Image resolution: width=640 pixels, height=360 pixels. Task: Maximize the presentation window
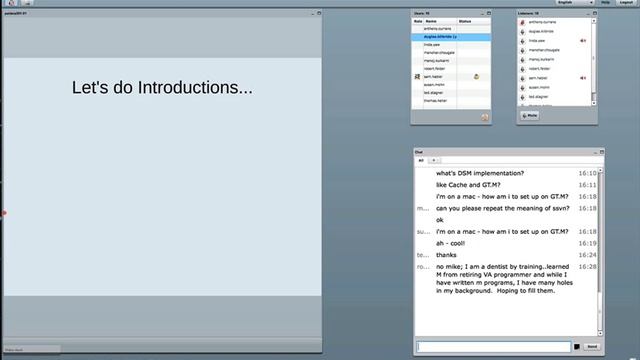tap(319, 13)
